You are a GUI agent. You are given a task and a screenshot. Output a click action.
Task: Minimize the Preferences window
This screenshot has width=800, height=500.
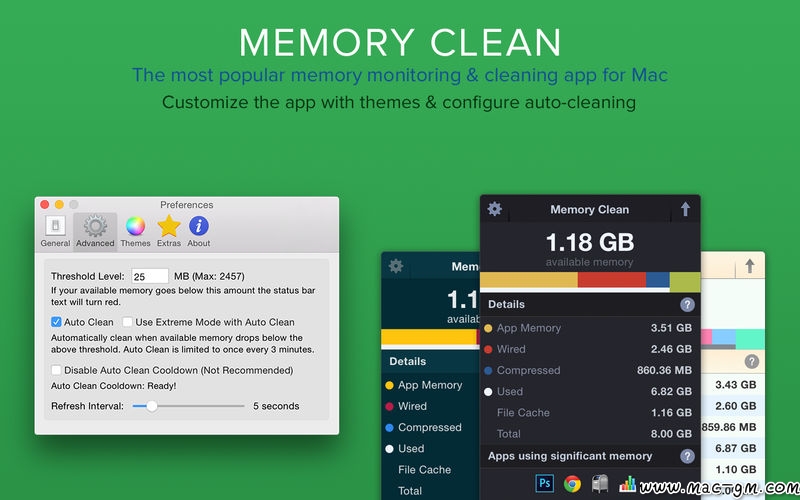[x=59, y=205]
